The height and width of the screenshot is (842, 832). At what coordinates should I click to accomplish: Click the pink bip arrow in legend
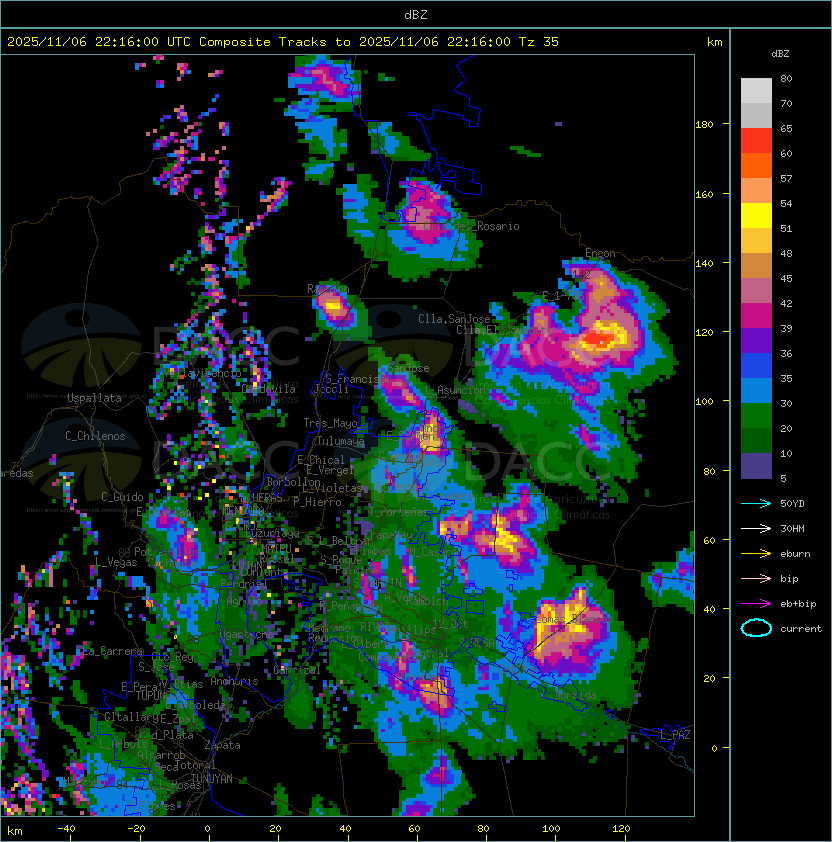(756, 578)
